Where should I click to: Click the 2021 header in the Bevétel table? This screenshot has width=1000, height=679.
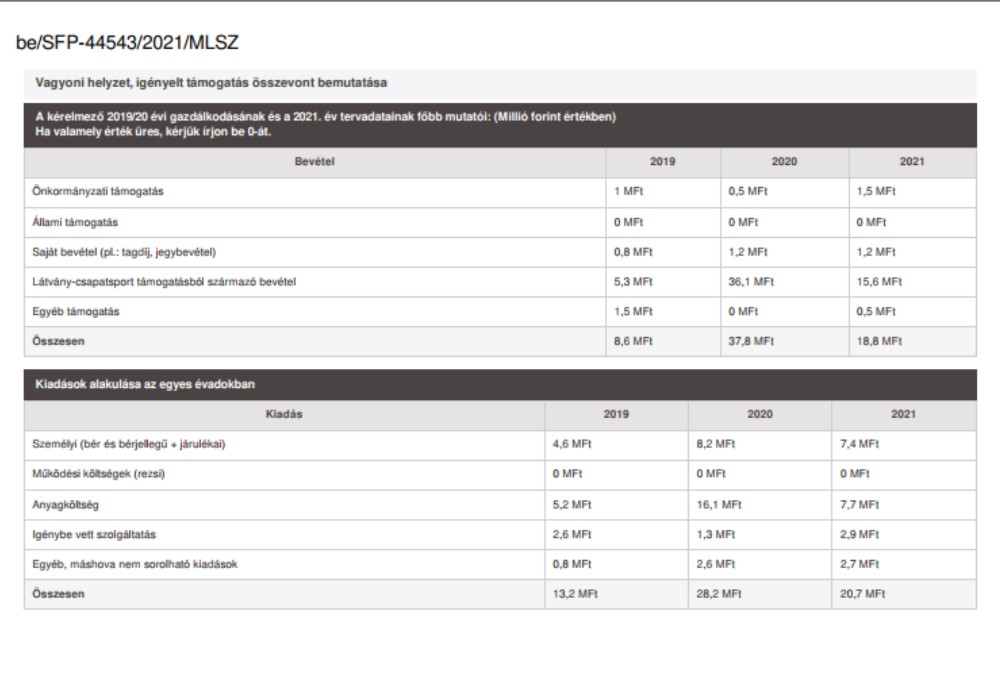click(912, 162)
